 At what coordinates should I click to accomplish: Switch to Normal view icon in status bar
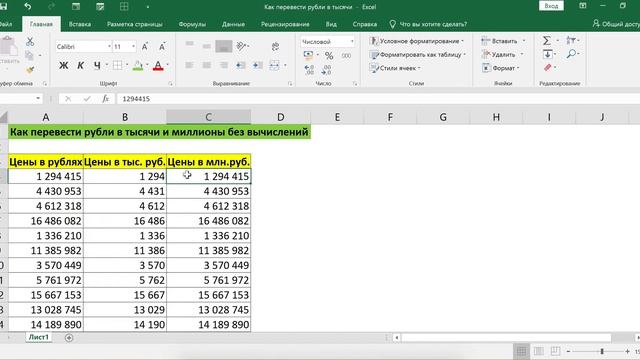(x=521, y=351)
